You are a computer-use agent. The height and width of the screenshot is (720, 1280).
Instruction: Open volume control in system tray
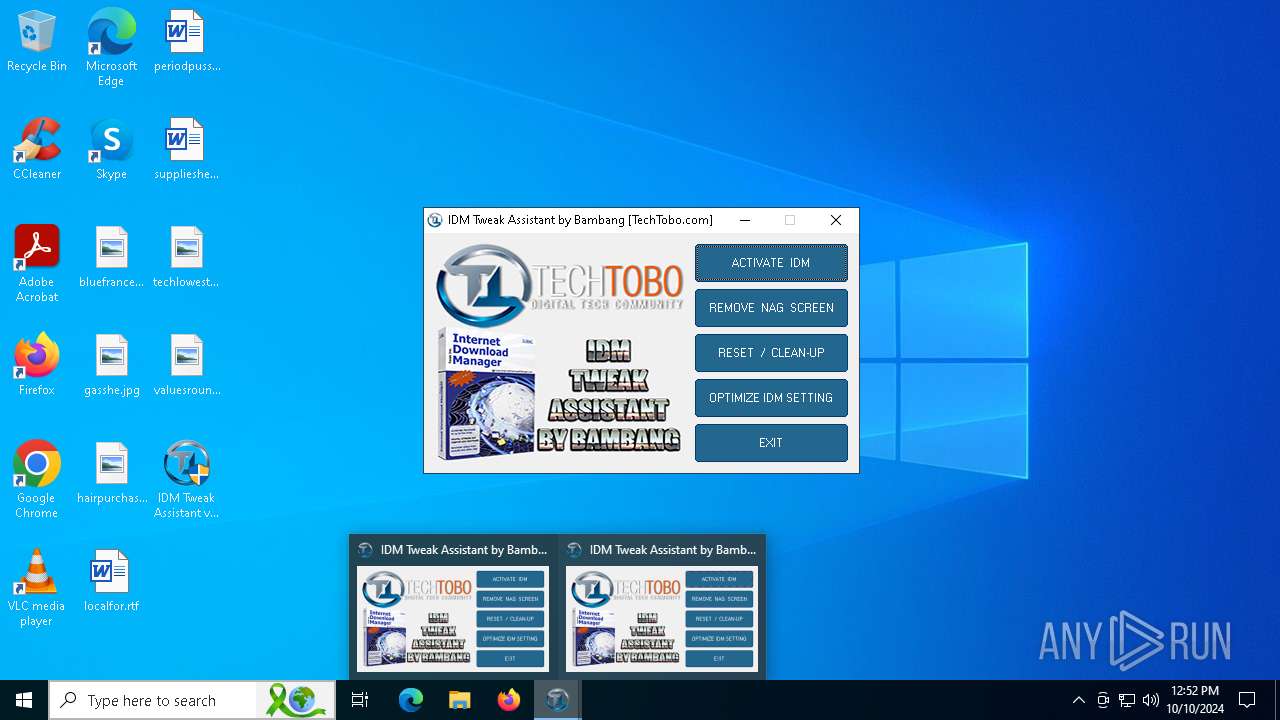point(1151,700)
